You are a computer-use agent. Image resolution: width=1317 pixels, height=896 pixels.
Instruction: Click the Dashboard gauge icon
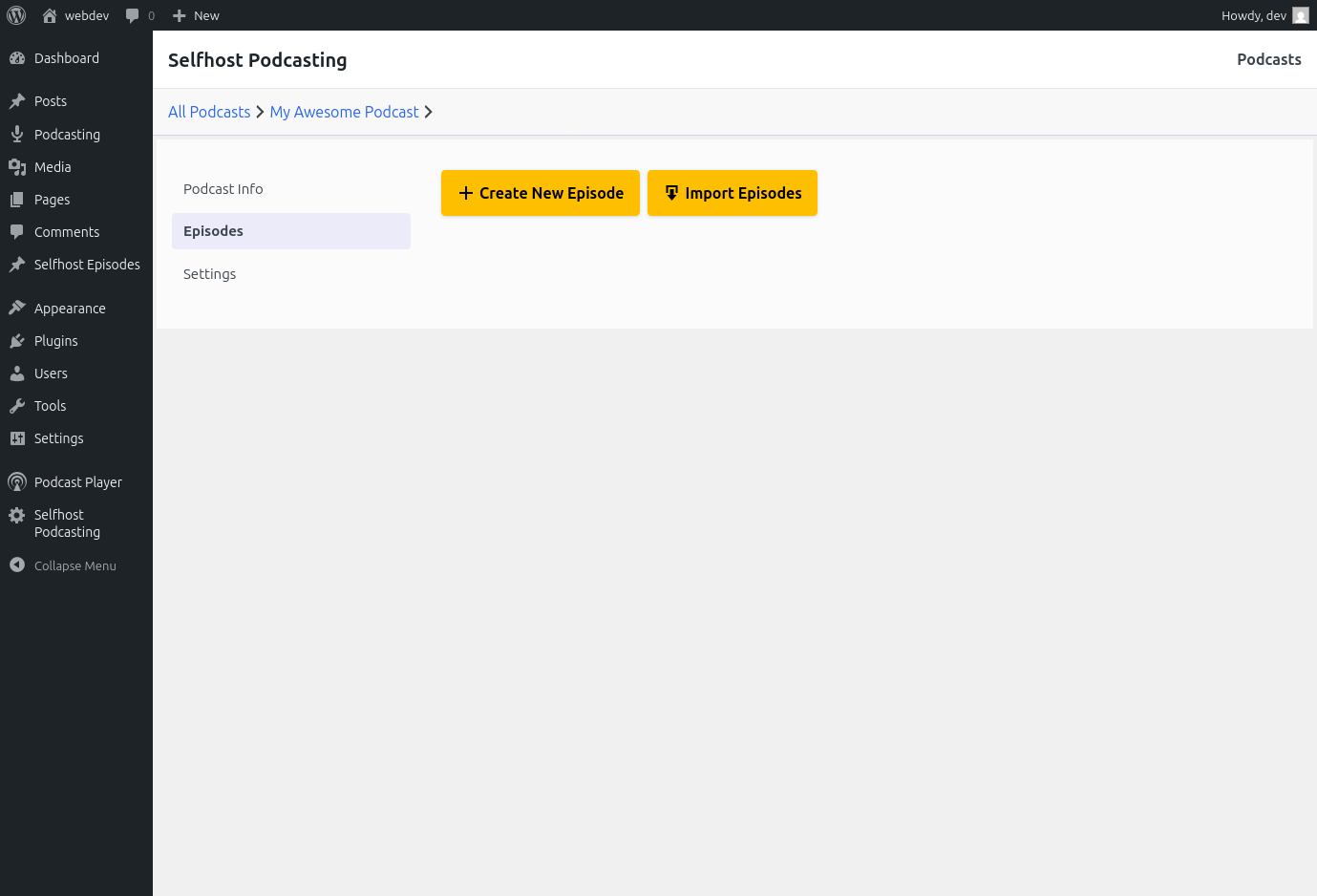tap(17, 58)
